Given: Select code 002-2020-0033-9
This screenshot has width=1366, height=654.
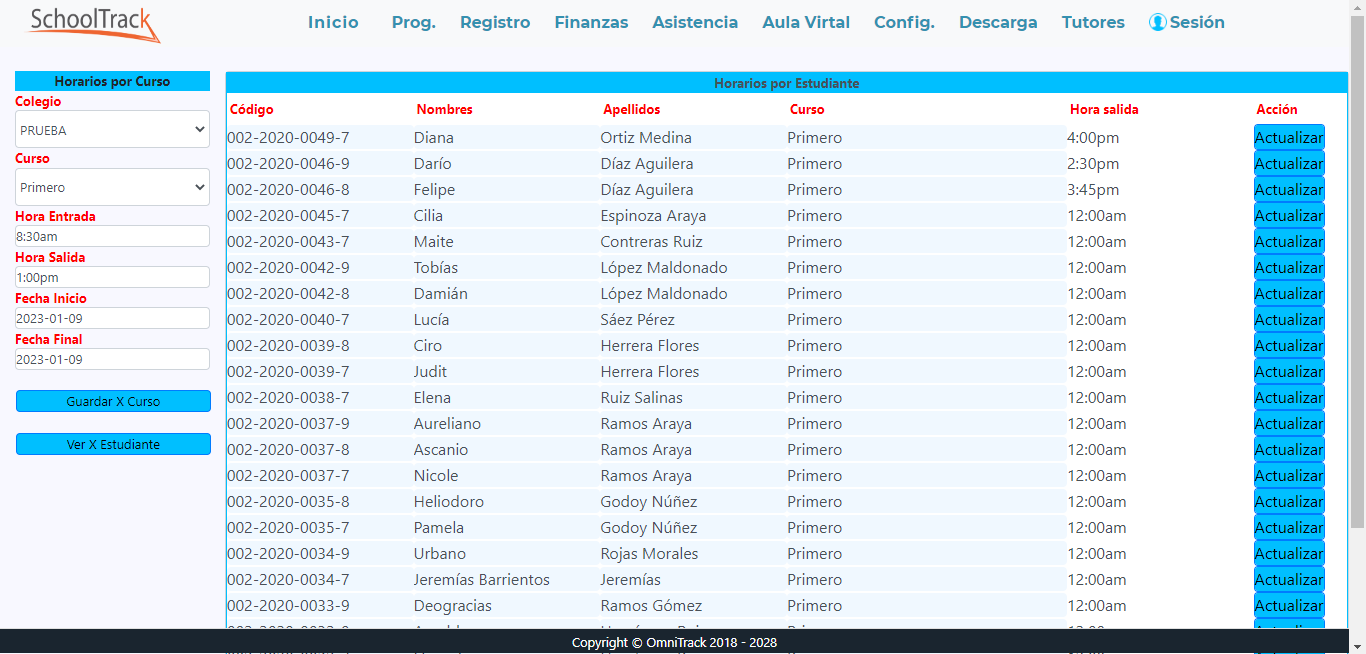Looking at the screenshot, I should click(x=288, y=606).
